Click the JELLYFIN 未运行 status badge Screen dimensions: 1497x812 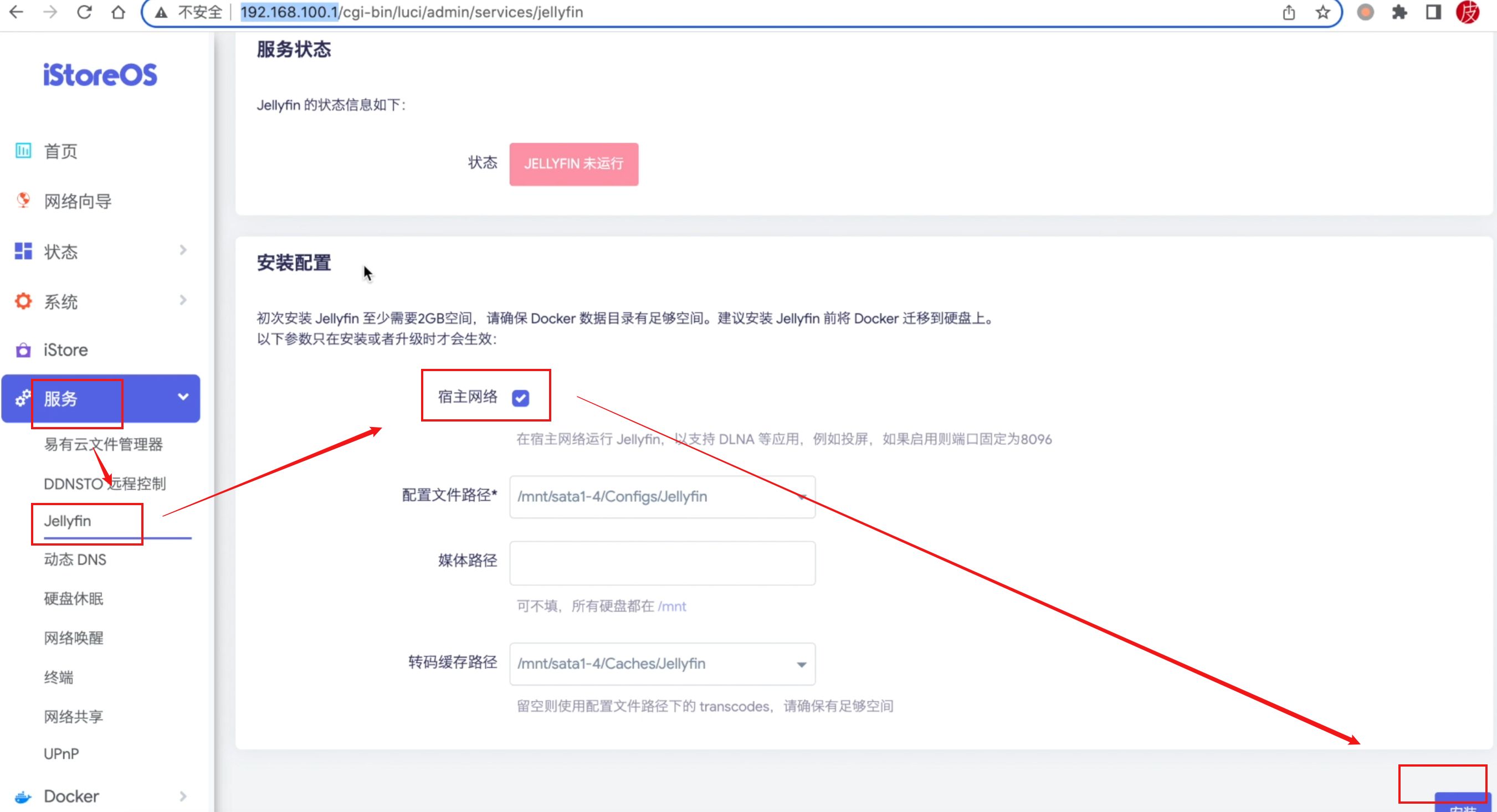[573, 164]
